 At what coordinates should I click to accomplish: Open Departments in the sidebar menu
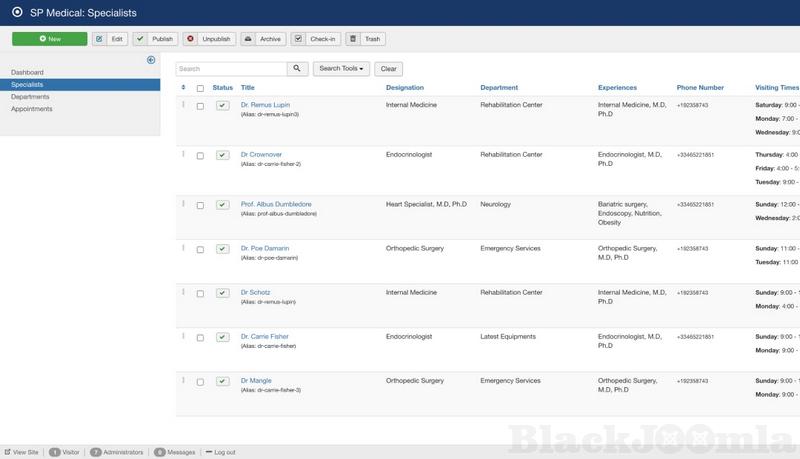[x=30, y=97]
